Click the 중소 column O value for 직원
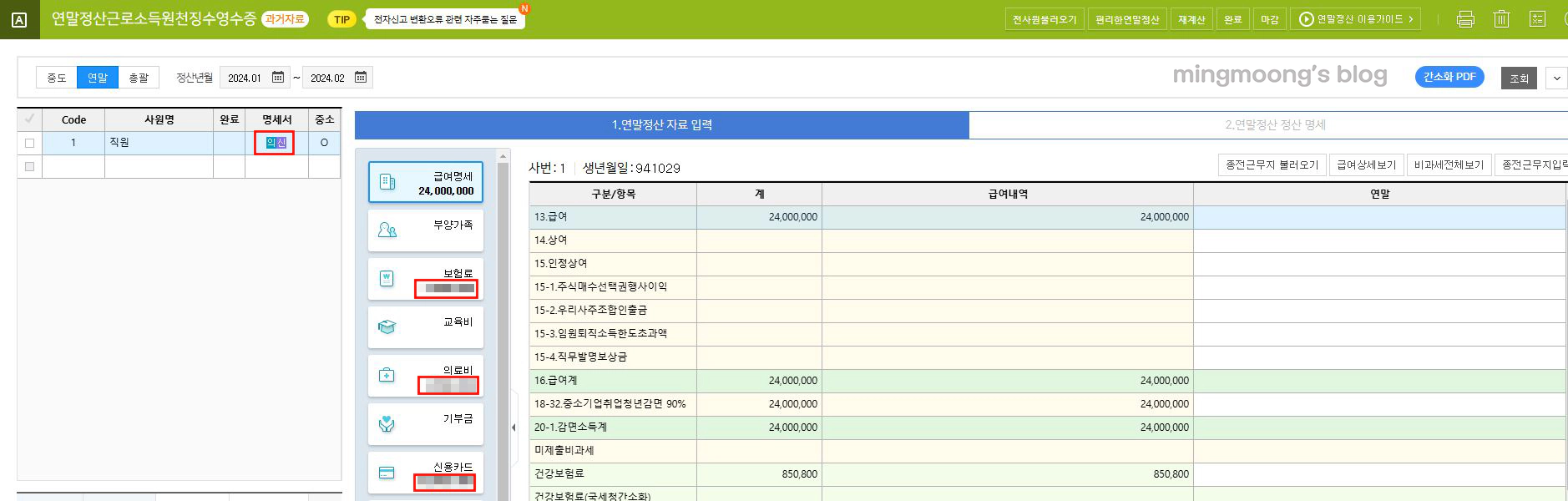Viewport: 1568px width, 501px height. point(324,143)
